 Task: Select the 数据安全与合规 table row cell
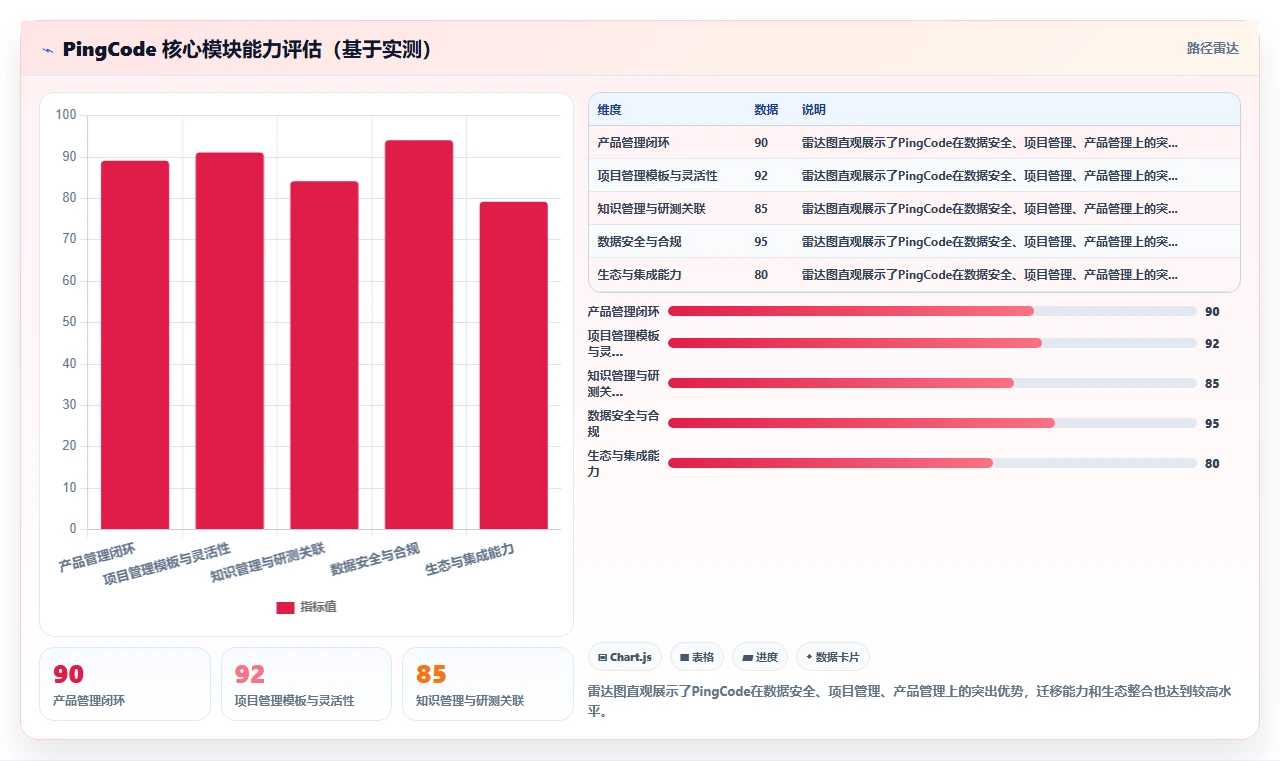click(639, 242)
